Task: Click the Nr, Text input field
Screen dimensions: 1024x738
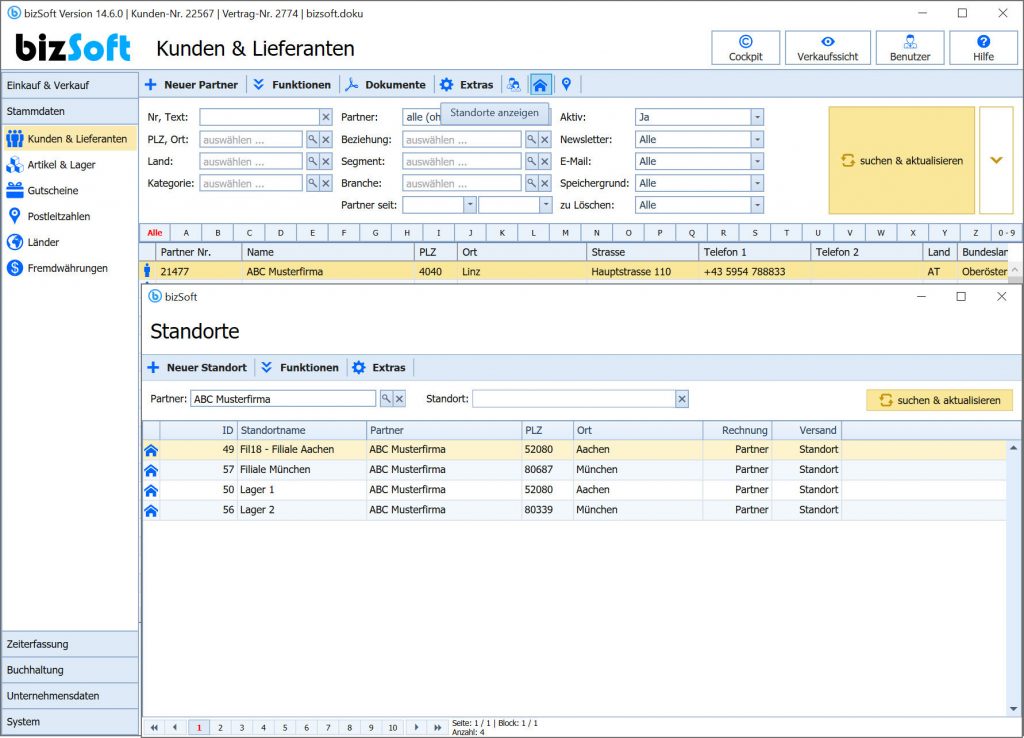Action: coord(259,117)
